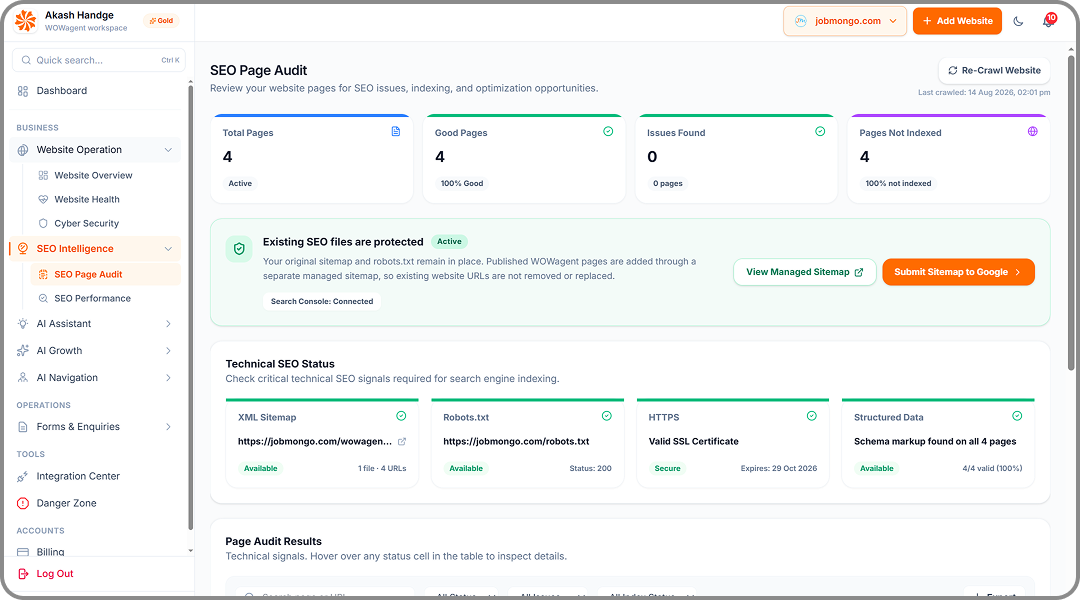Click the Dashboard grid icon
1080x600 pixels.
pos(23,91)
